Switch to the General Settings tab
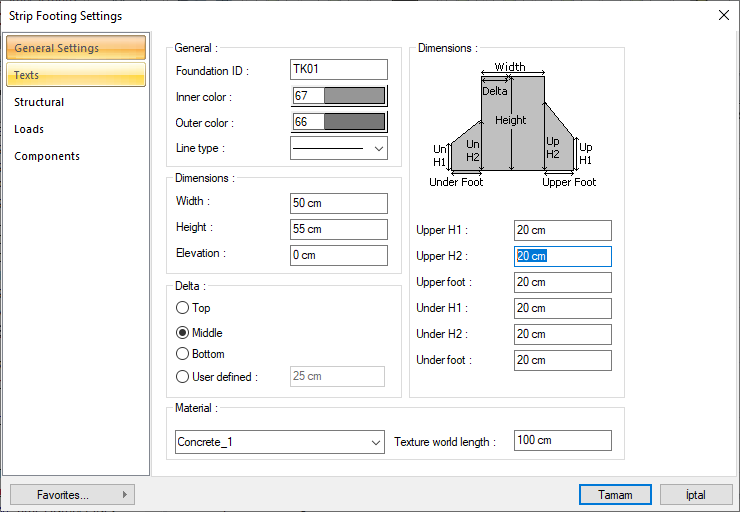 pos(75,48)
